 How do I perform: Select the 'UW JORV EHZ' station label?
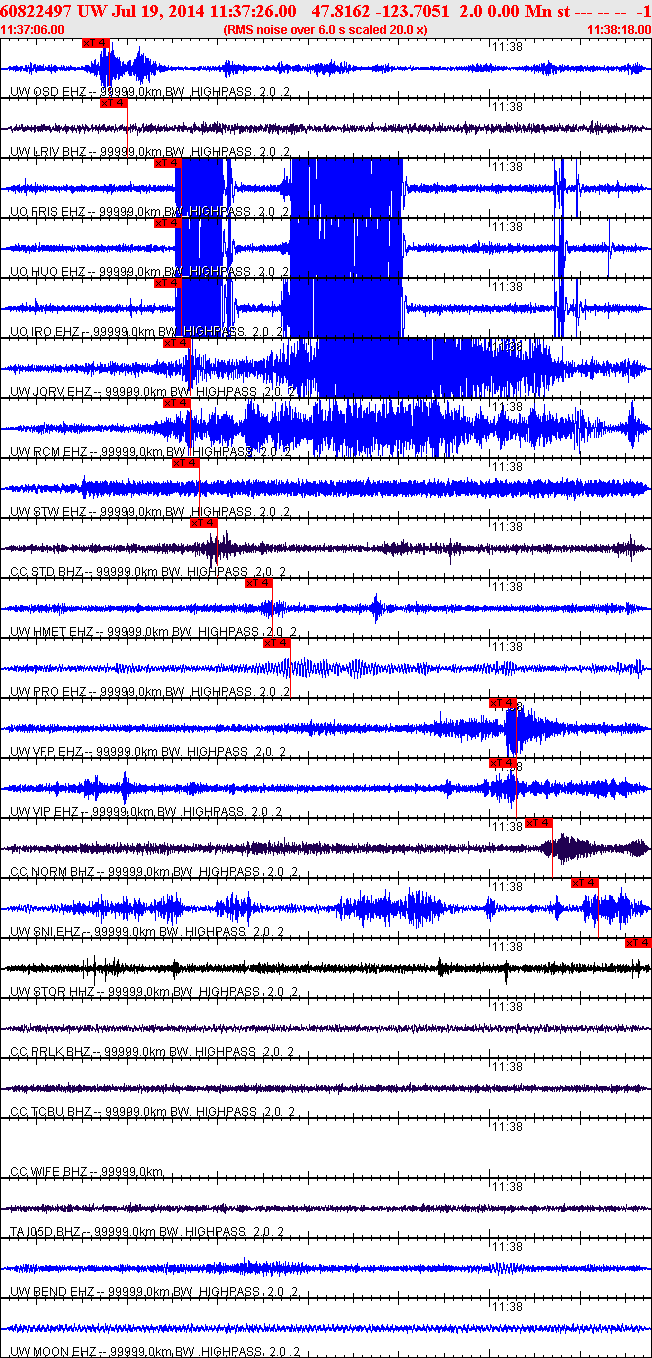(x=50, y=392)
